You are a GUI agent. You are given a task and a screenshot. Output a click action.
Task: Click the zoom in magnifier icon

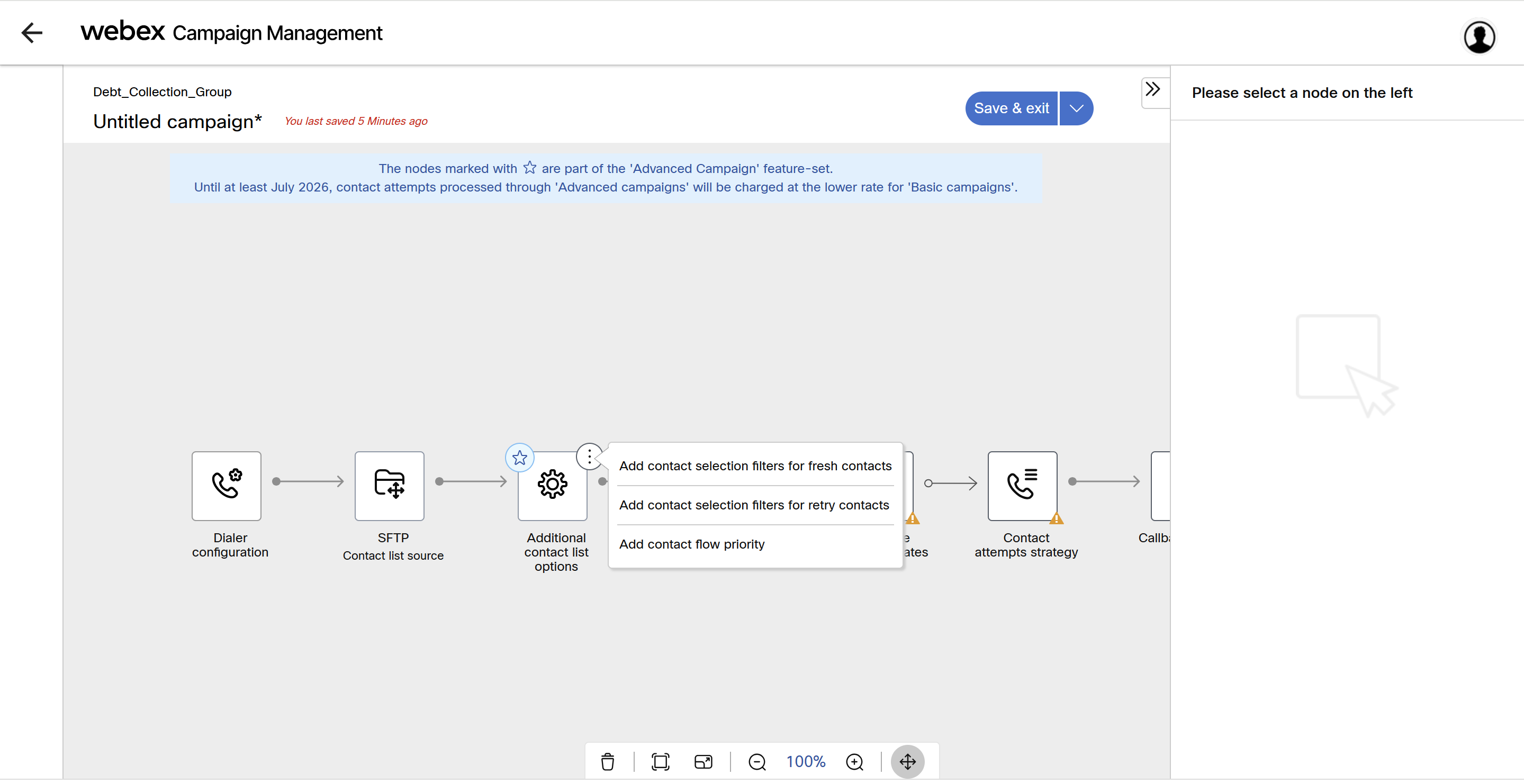coord(854,762)
